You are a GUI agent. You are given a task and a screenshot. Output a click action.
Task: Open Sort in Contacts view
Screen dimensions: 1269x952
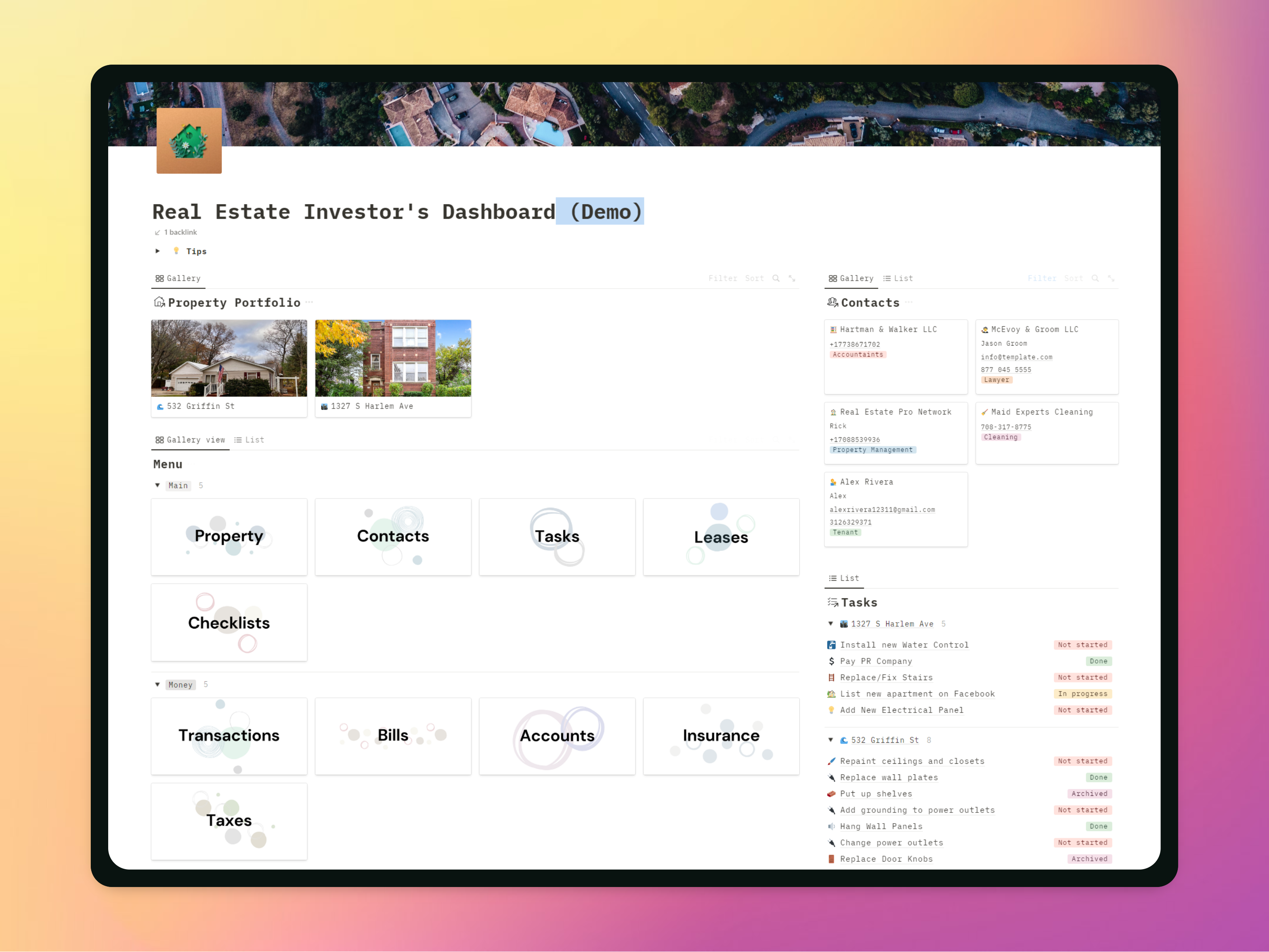tap(1073, 278)
